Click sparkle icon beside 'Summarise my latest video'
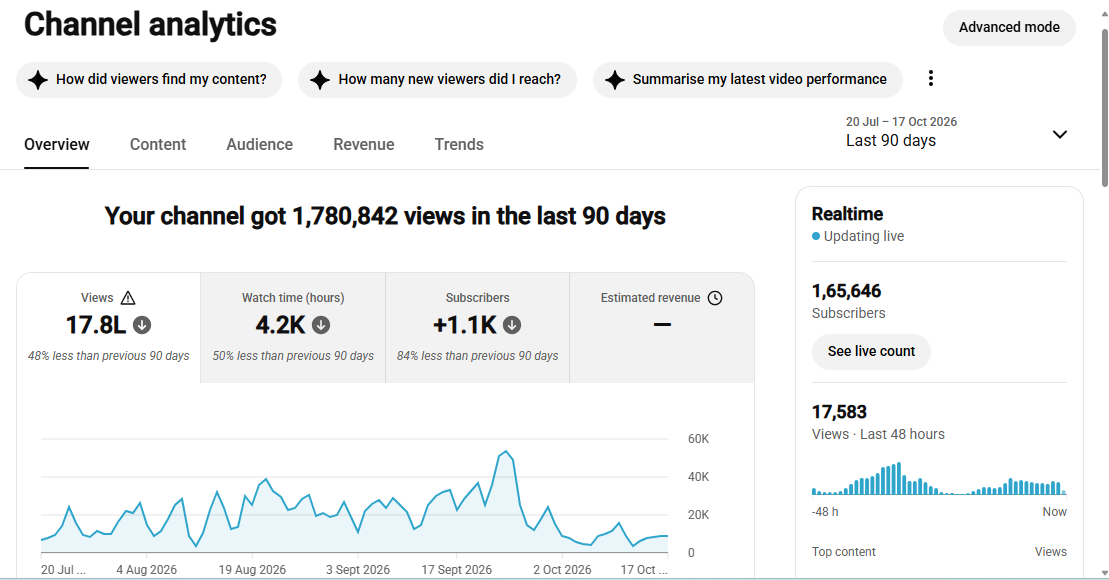Screen dimensions: 1109x580 pos(615,80)
